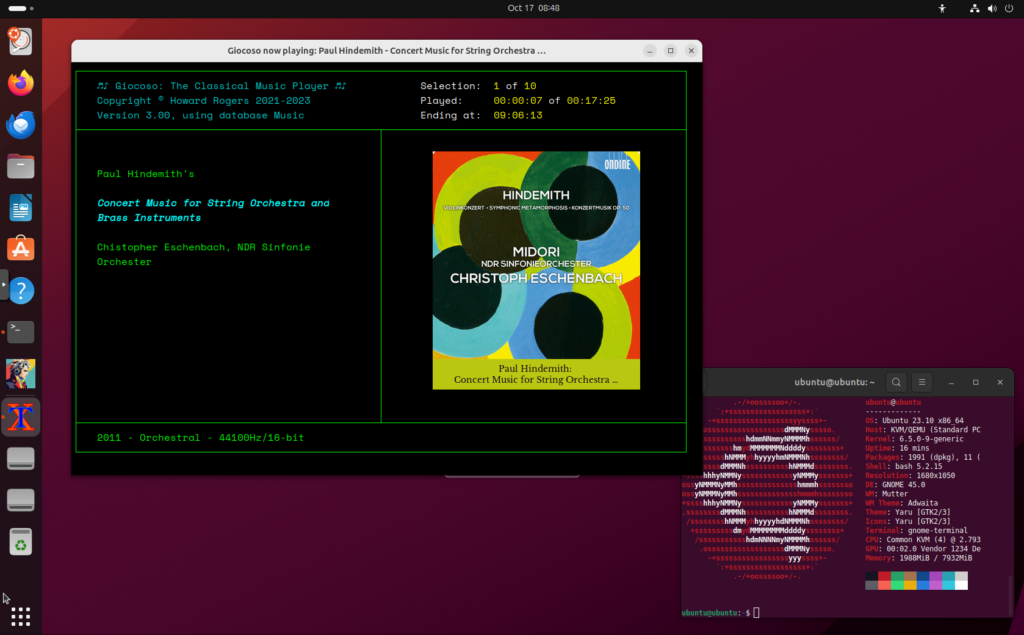Click the album caption 'Paul Hindemith: Concert Music'
Image resolution: width=1024 pixels, height=635 pixels.
point(536,374)
